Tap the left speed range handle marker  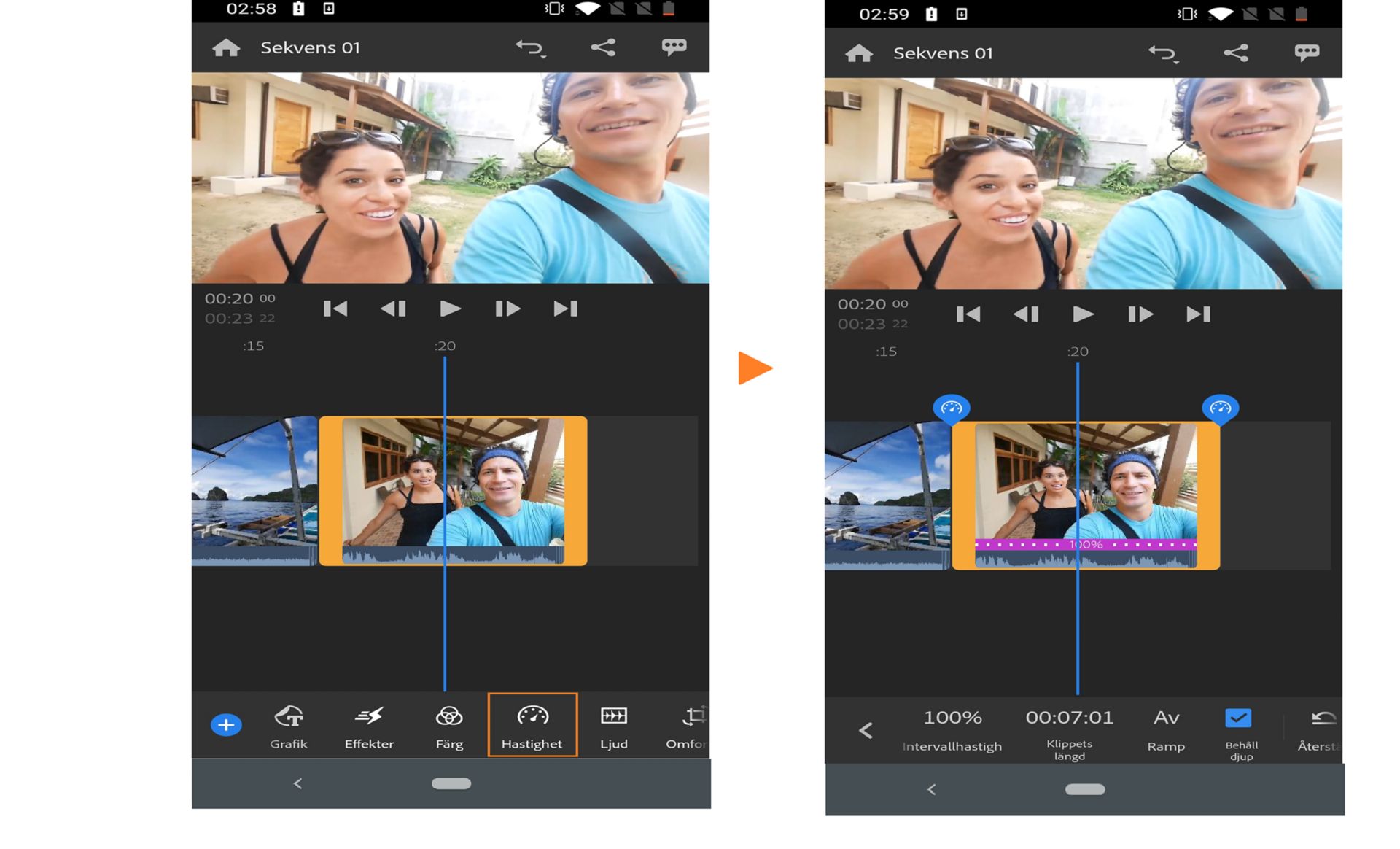click(x=952, y=408)
